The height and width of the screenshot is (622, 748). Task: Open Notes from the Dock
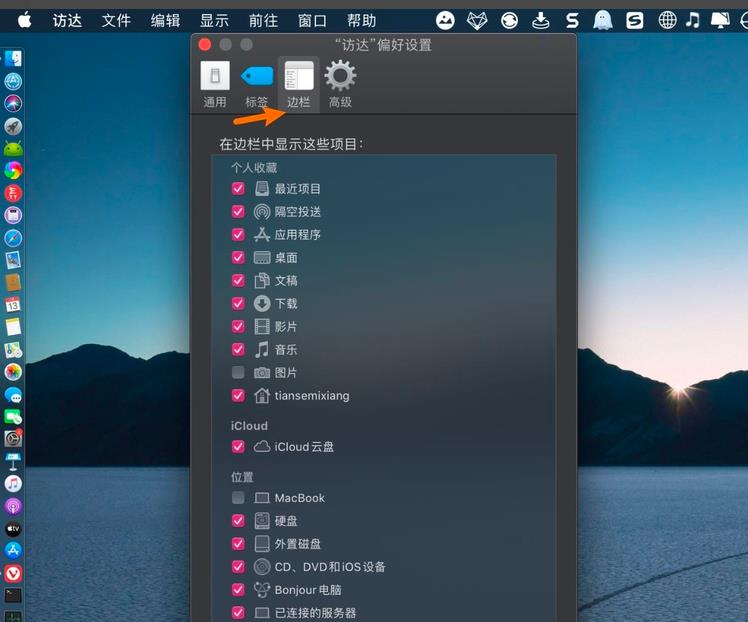coord(13,327)
